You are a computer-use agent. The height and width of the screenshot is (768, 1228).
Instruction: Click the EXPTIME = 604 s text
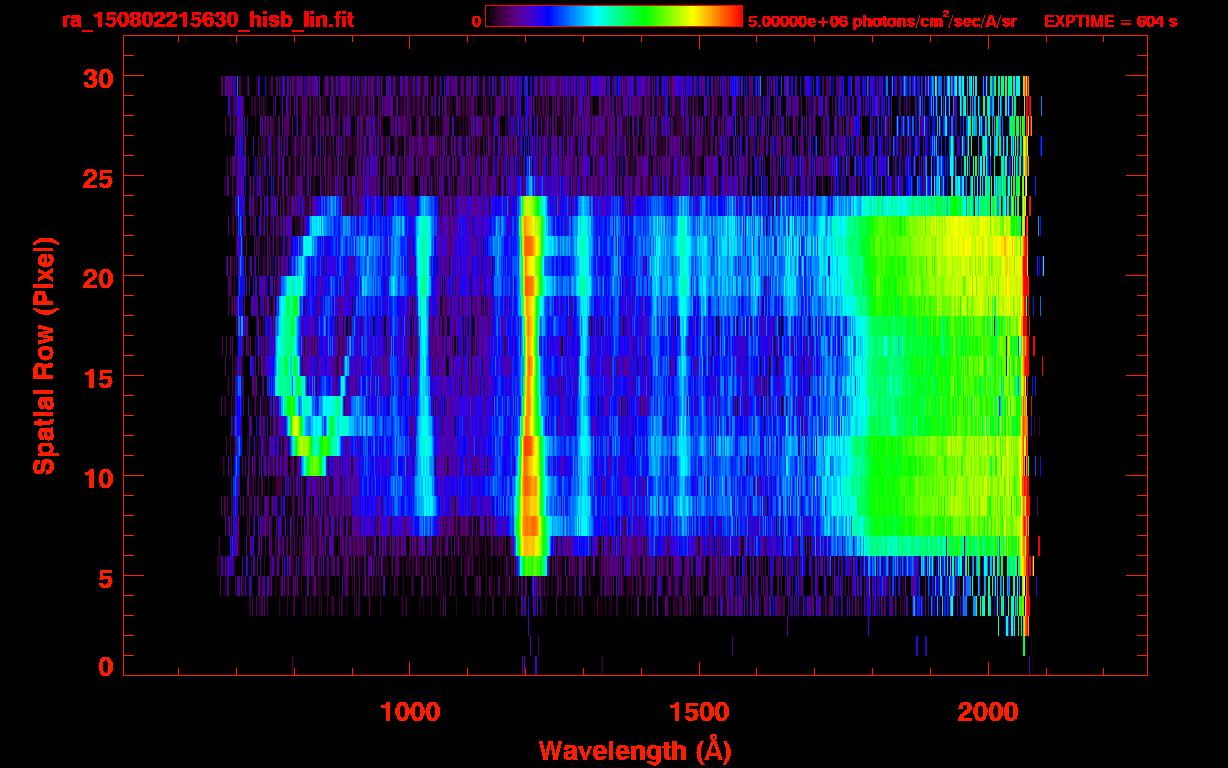tap(1110, 21)
